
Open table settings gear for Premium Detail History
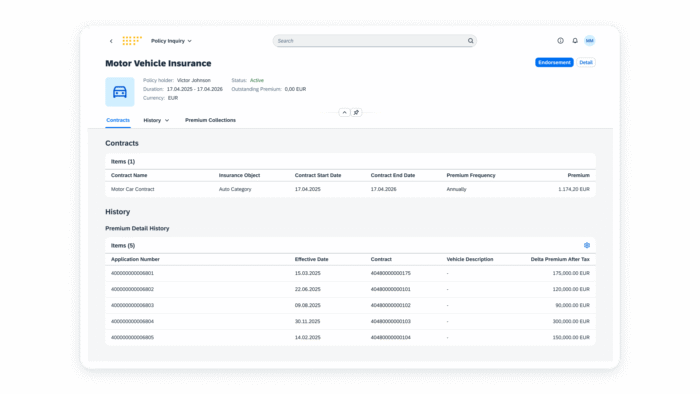[x=587, y=245]
